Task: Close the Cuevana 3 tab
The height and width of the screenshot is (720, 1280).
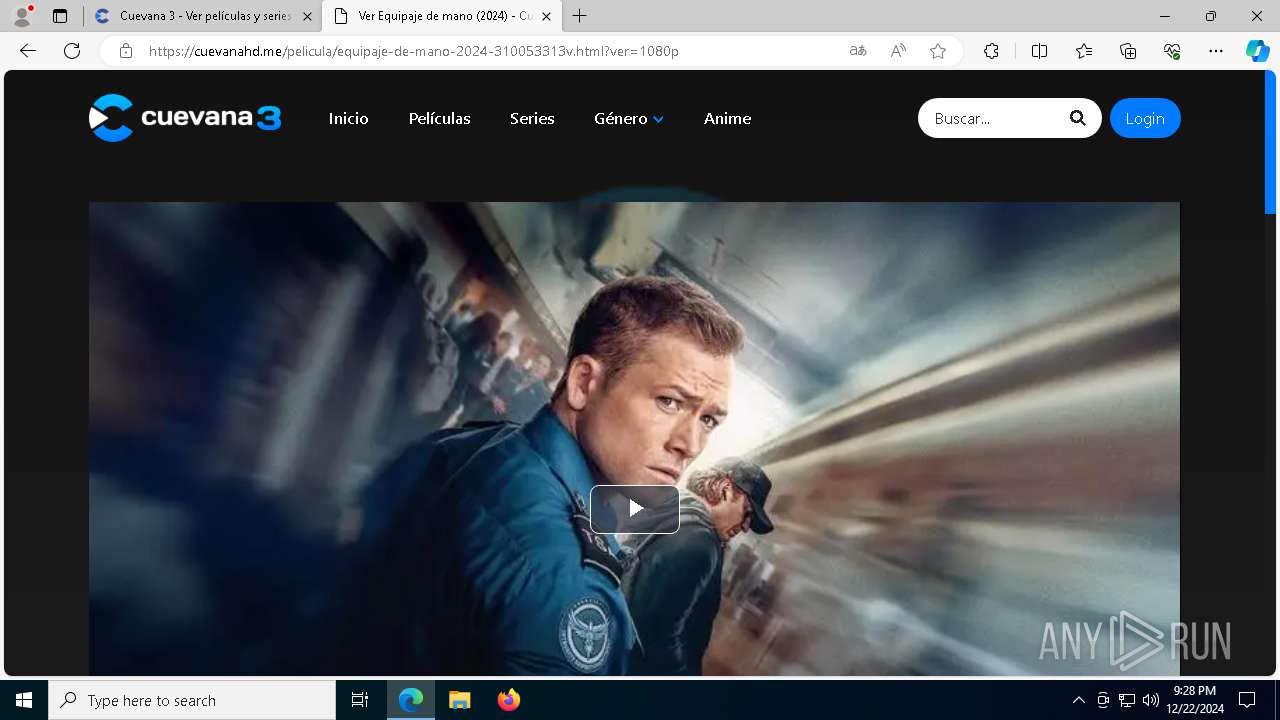Action: point(307,16)
